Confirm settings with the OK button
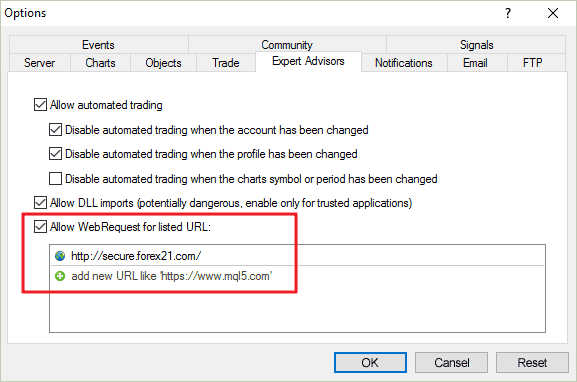Image resolution: width=577 pixels, height=382 pixels. pos(370,362)
